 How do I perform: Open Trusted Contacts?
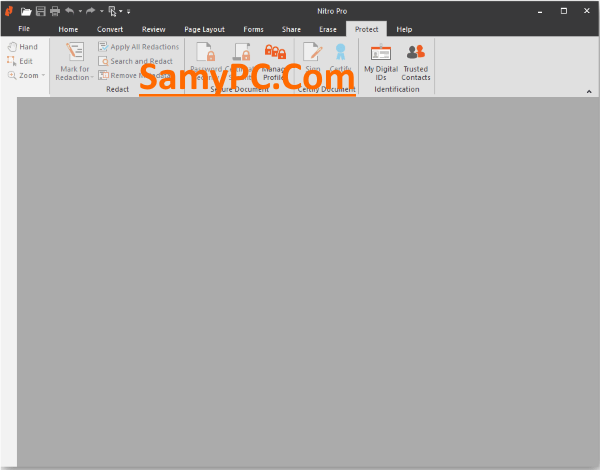click(x=416, y=62)
